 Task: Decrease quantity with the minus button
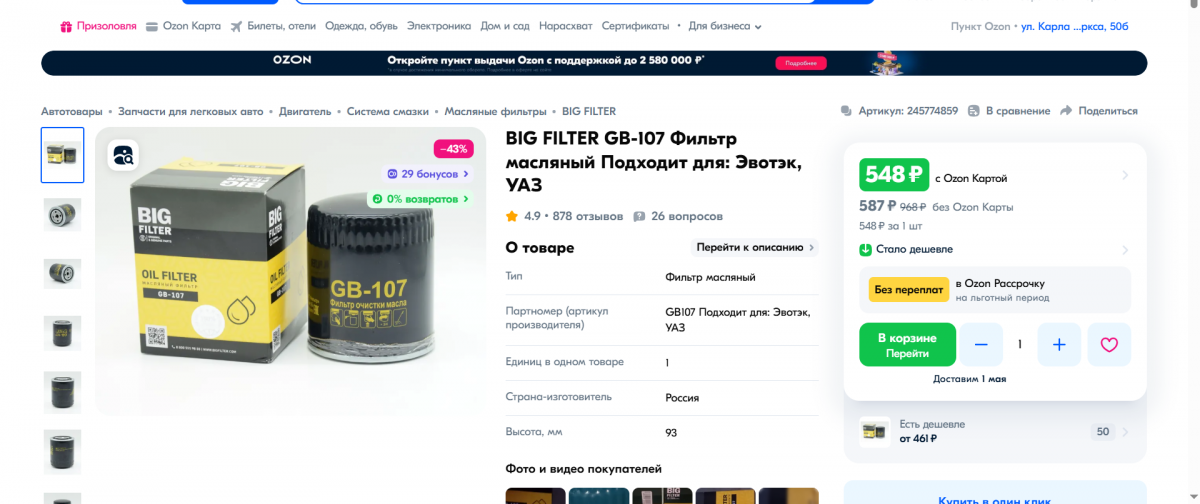tap(981, 345)
